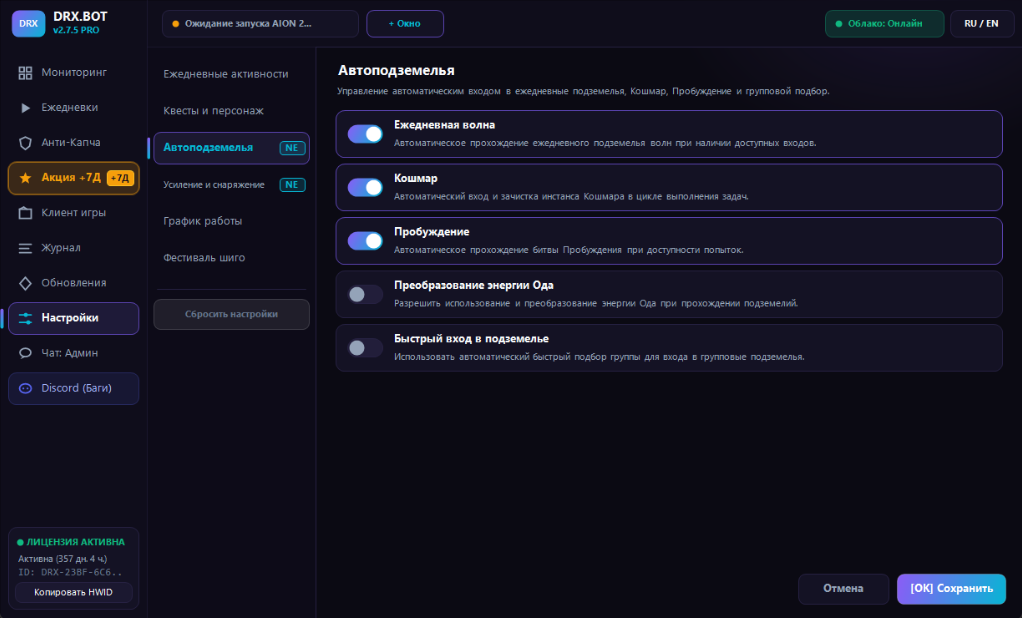Viewport: 1022px width, 618px height.
Task: Click the Клиент игры folder icon
Action: 25,213
